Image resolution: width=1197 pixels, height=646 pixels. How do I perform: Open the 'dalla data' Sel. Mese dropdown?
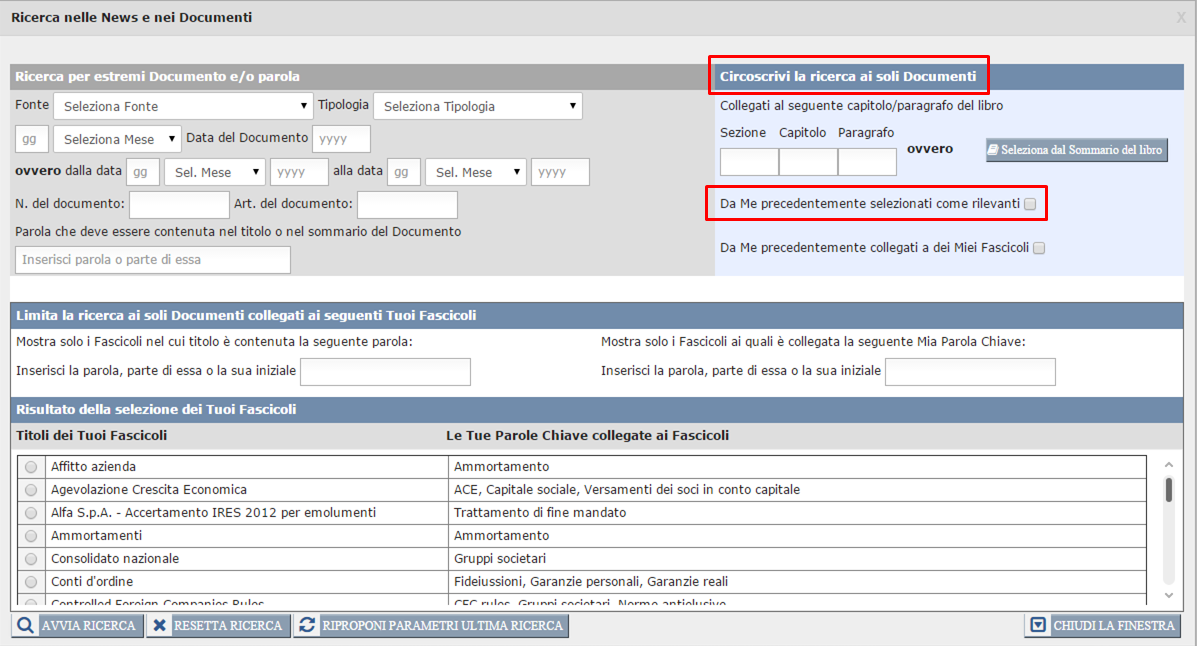tap(214, 172)
